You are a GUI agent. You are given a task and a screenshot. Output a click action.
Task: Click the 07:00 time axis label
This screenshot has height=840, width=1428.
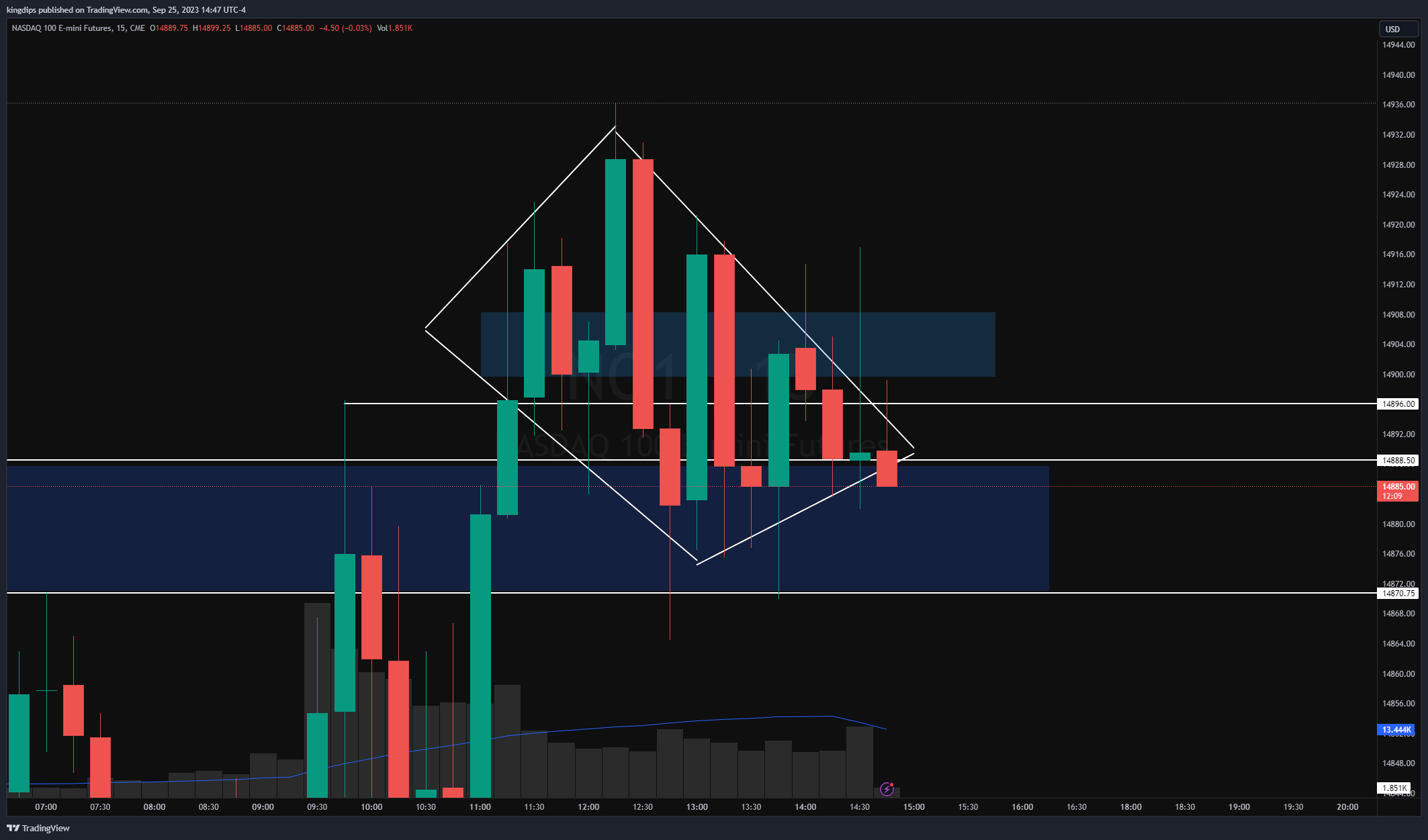(46, 806)
